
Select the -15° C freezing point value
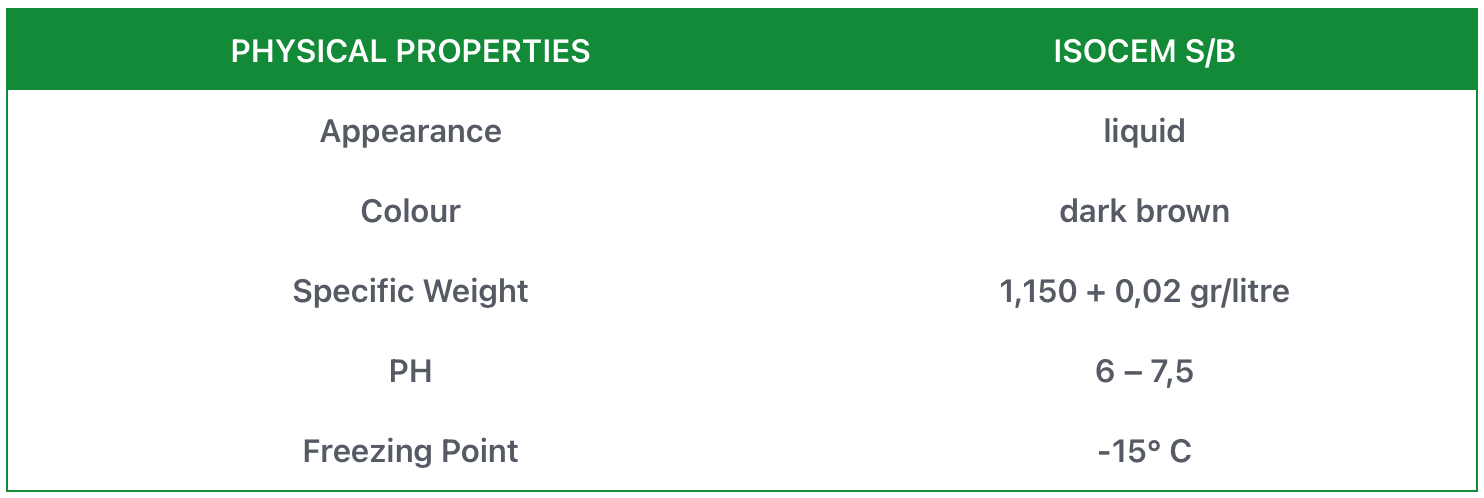click(x=1144, y=451)
